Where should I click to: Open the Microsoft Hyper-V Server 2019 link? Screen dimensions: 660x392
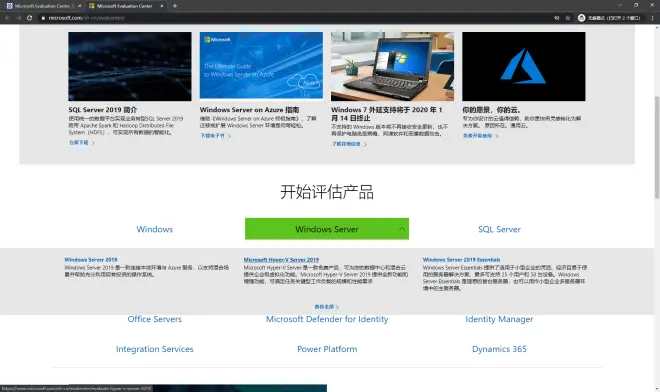click(281, 260)
